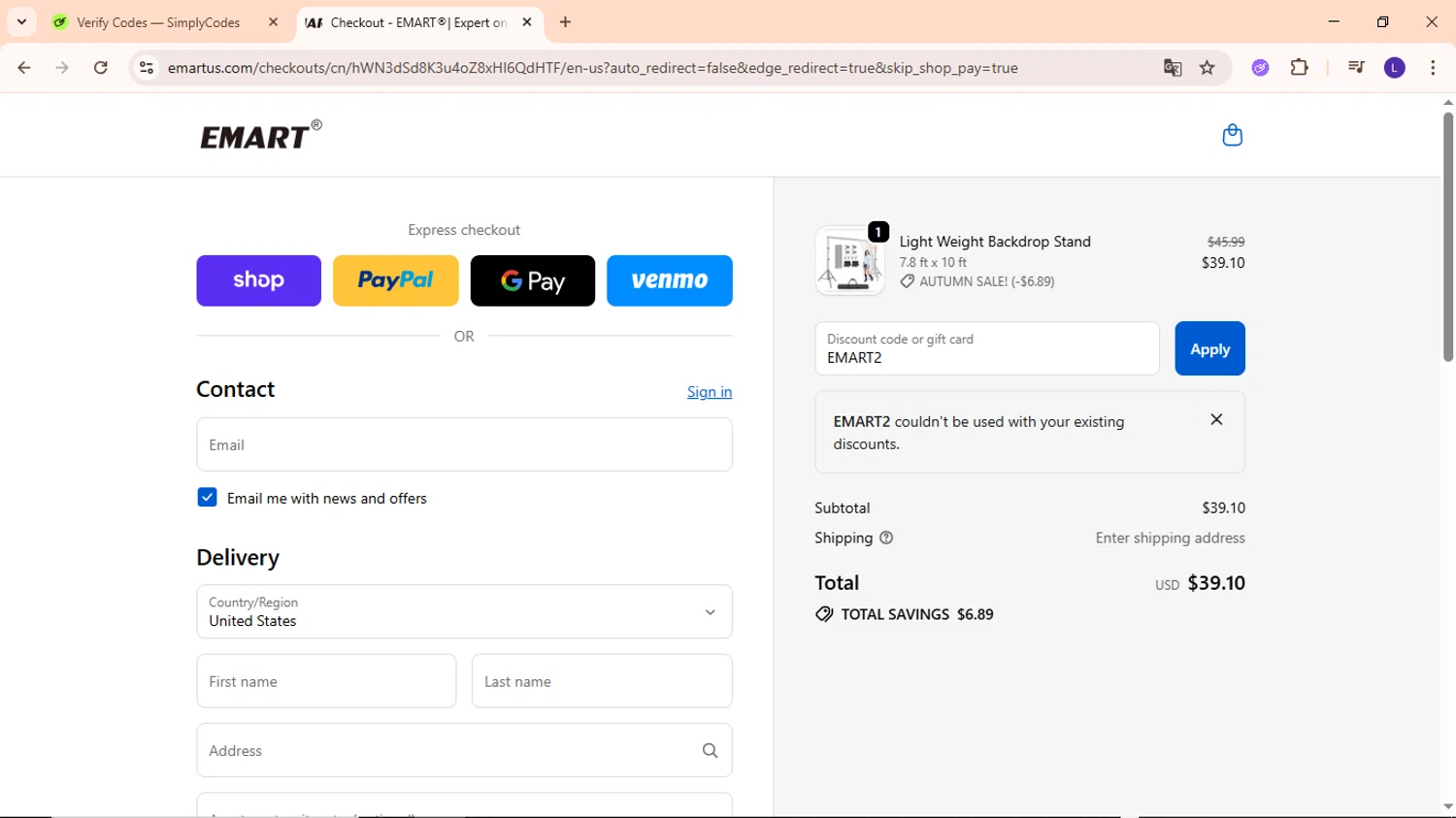This screenshot has width=1456, height=818.
Task: Close the Checkout - EMART tab
Action: pos(527,21)
